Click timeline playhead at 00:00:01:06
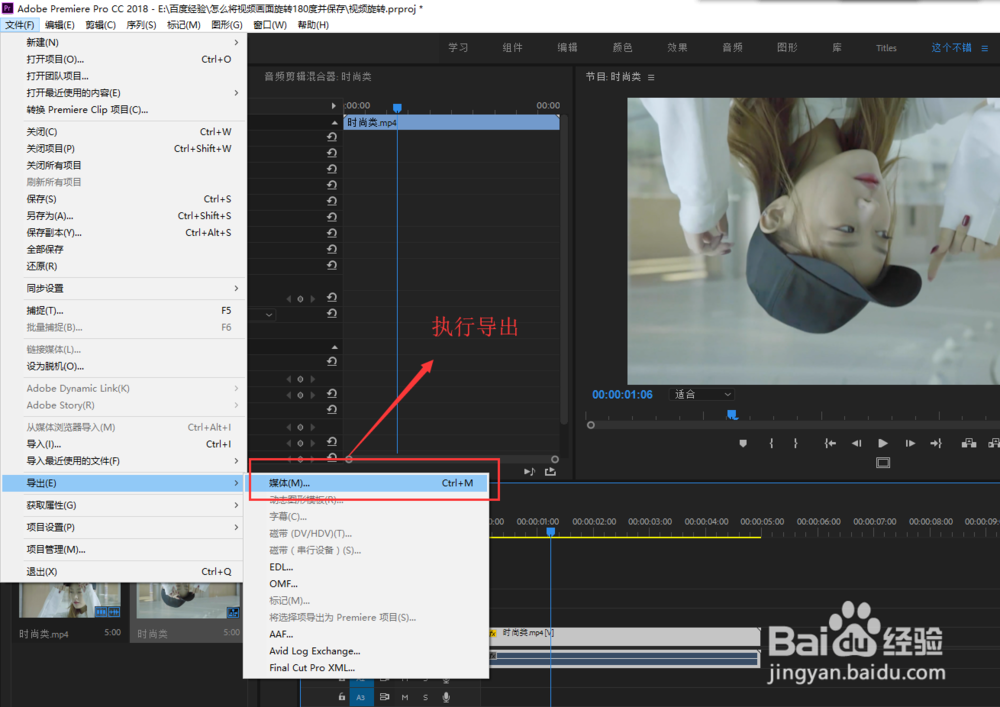 click(x=550, y=531)
